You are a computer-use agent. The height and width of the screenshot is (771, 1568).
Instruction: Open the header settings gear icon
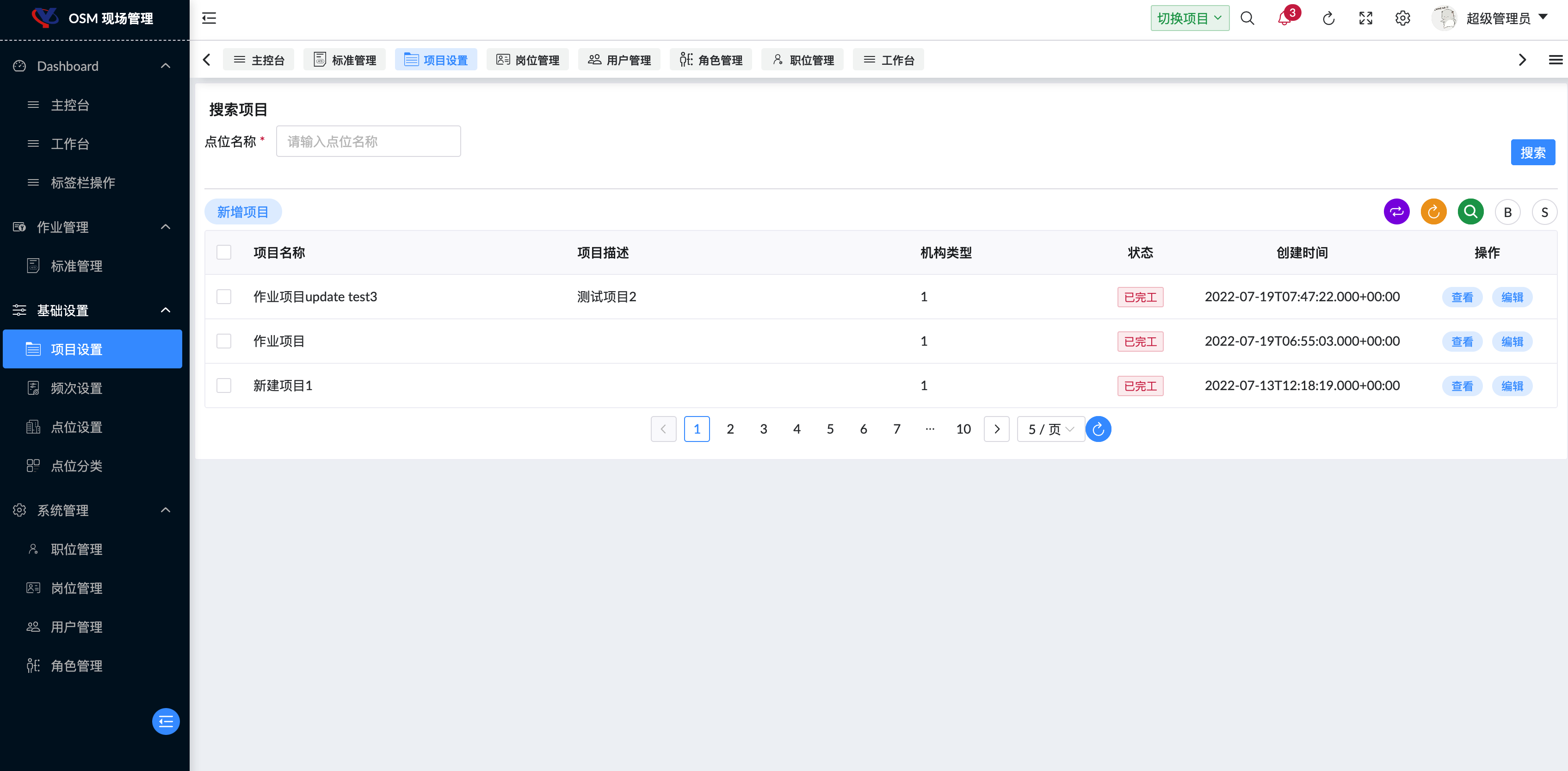point(1402,18)
